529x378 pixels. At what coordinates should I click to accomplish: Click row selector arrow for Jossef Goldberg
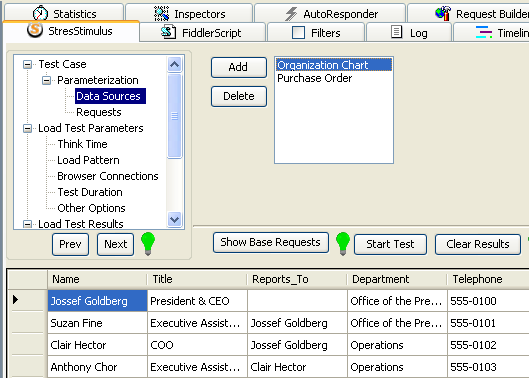click(15, 299)
